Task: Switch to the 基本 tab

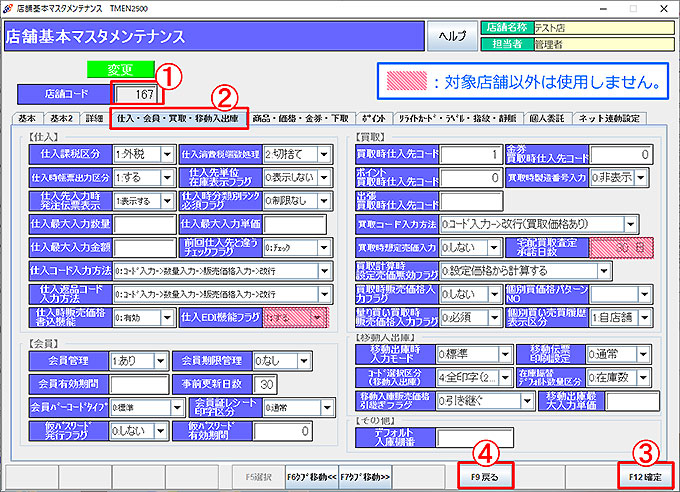Action: (x=27, y=118)
